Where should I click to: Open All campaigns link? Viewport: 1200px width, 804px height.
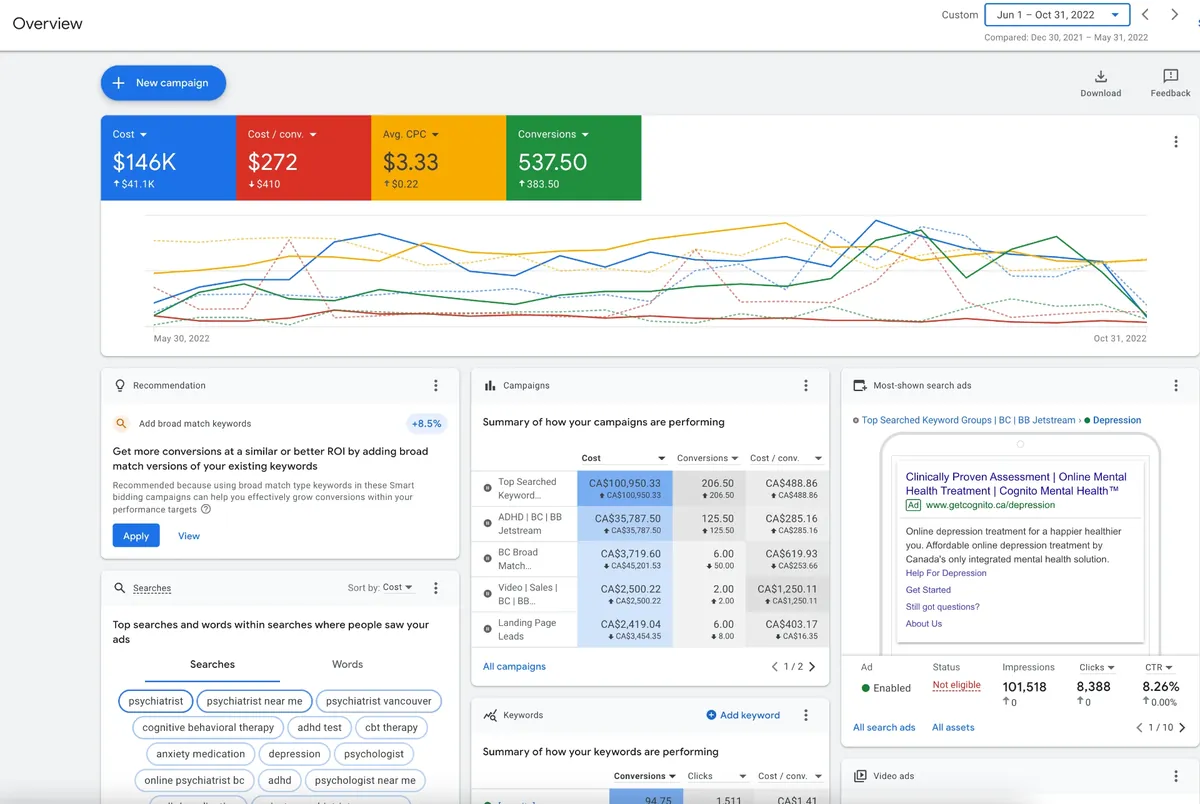coord(514,667)
